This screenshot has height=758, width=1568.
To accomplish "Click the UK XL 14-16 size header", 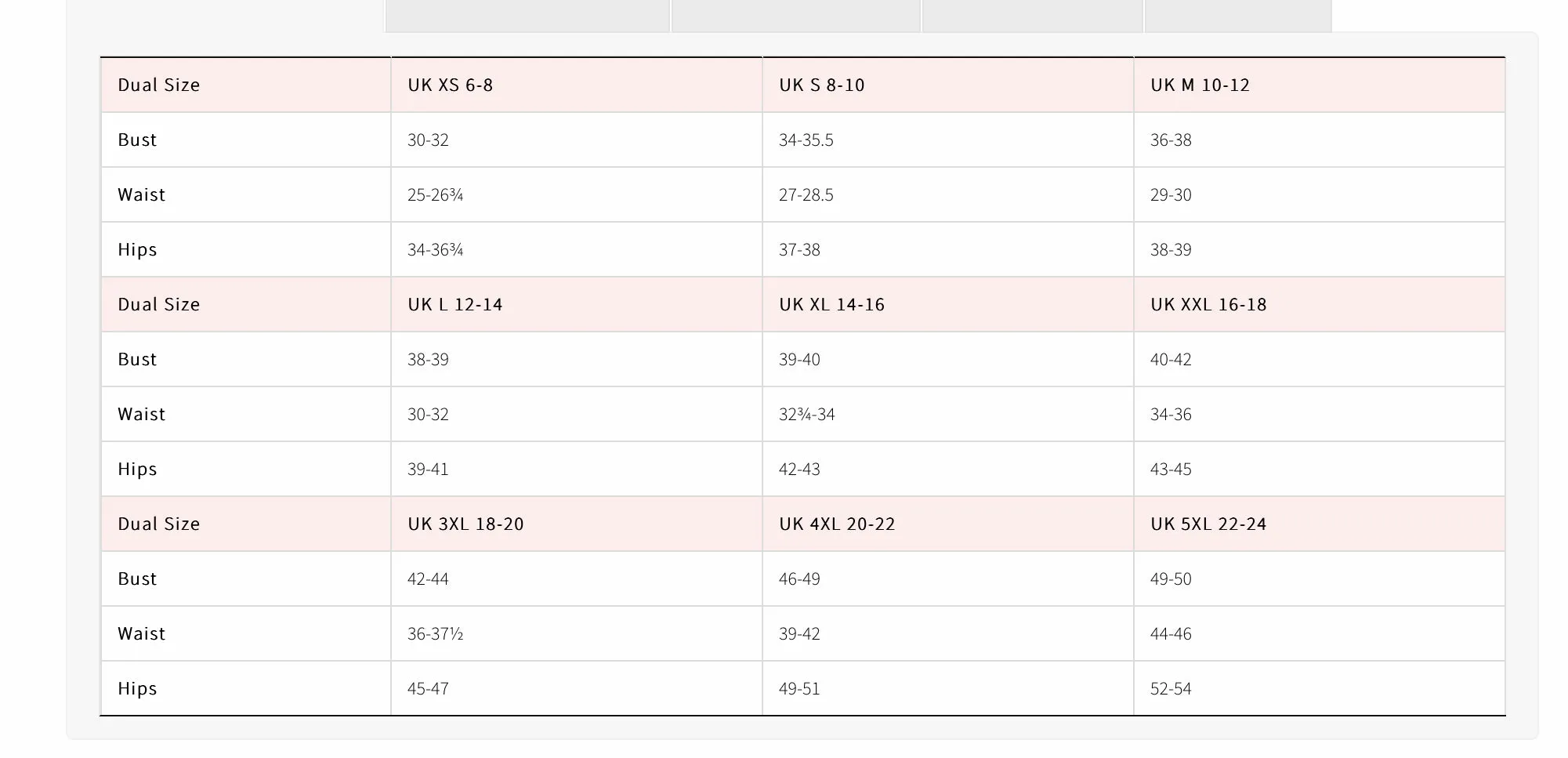I will point(948,304).
